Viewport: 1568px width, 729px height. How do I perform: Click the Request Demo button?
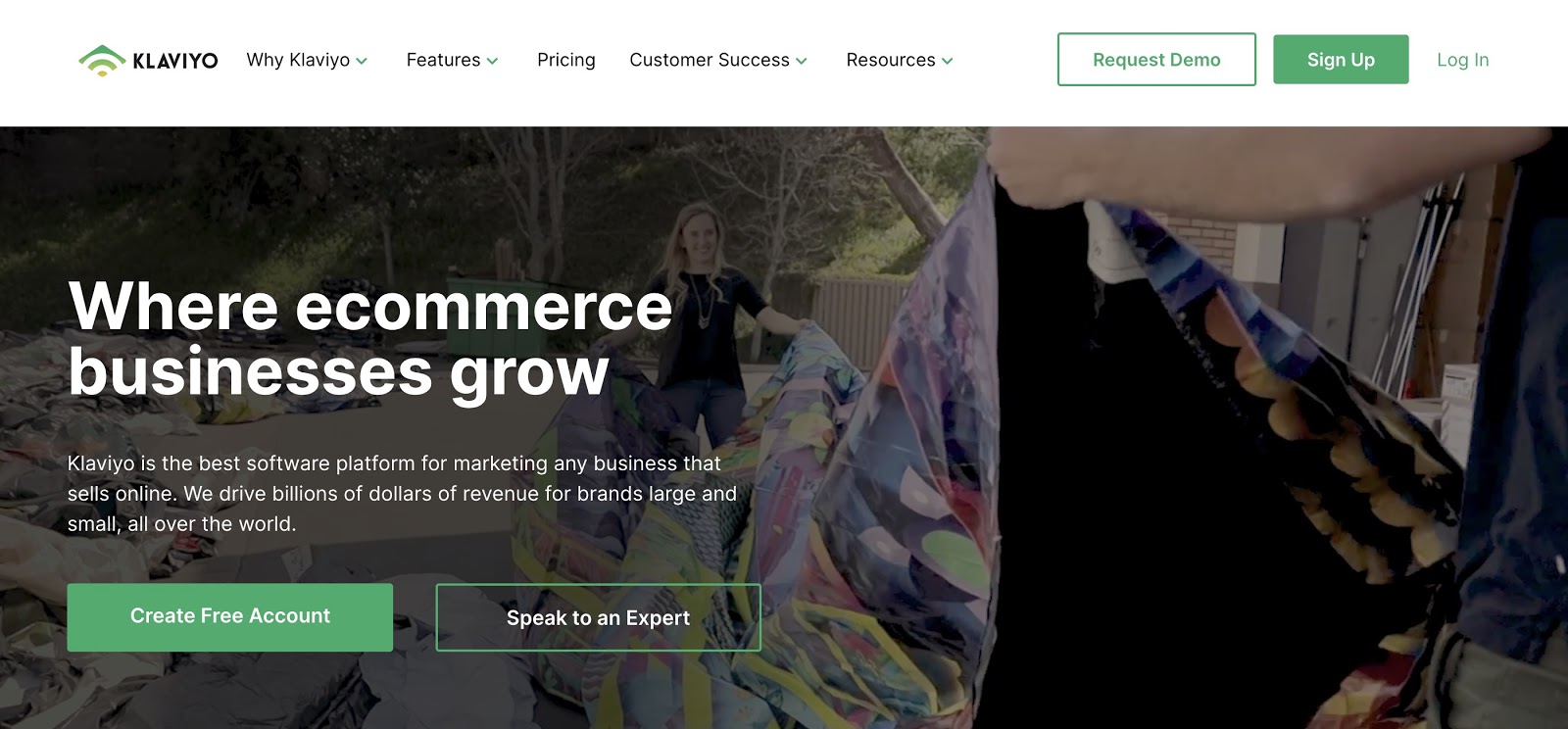point(1156,59)
